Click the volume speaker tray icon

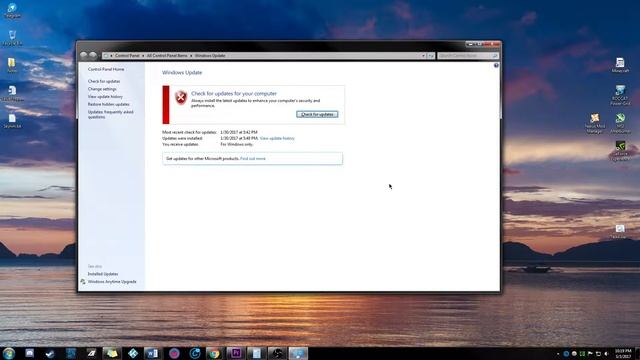(607, 354)
